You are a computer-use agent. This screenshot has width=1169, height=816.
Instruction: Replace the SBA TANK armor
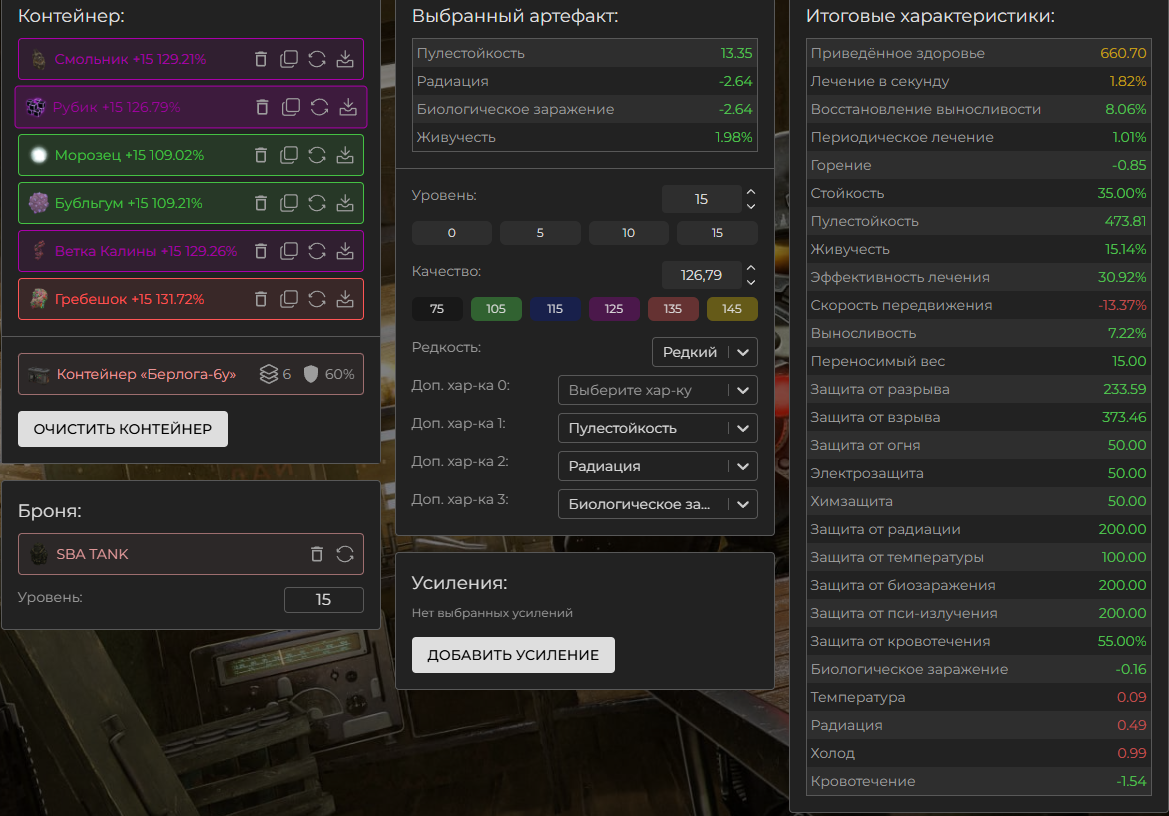[344, 554]
